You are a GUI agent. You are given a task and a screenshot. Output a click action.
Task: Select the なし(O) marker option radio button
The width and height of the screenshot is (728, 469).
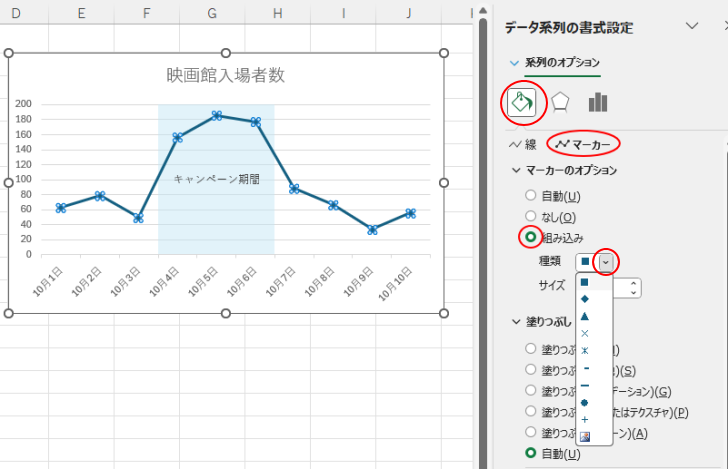tap(531, 216)
